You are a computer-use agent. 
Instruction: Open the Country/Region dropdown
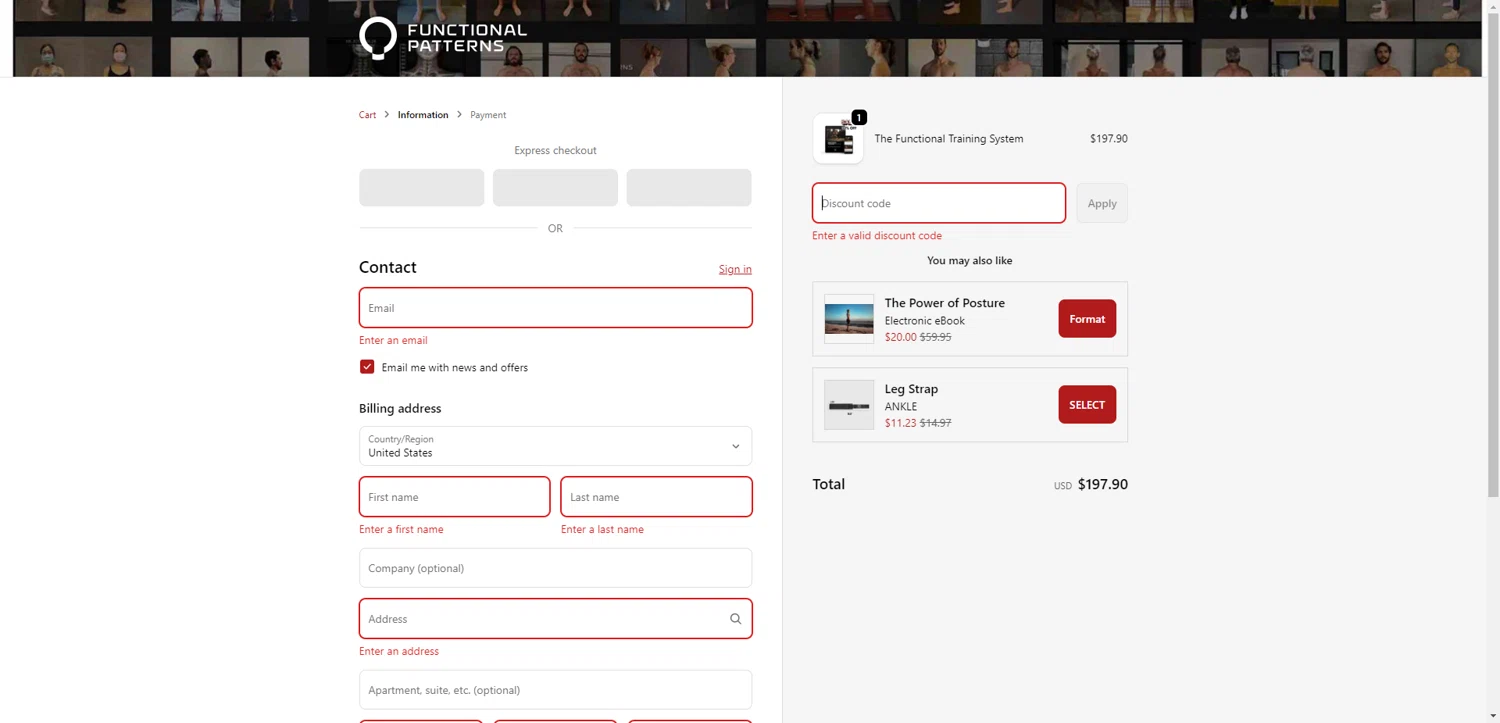(555, 446)
